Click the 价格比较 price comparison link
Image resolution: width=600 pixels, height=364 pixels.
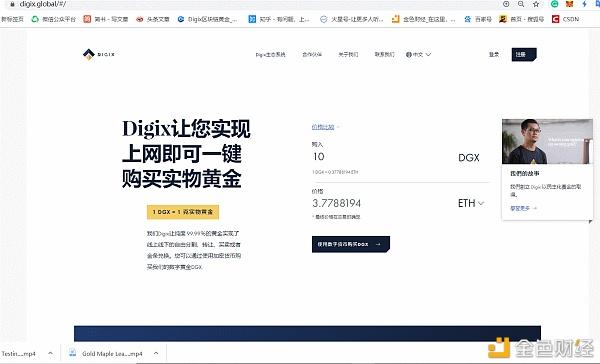click(x=323, y=127)
